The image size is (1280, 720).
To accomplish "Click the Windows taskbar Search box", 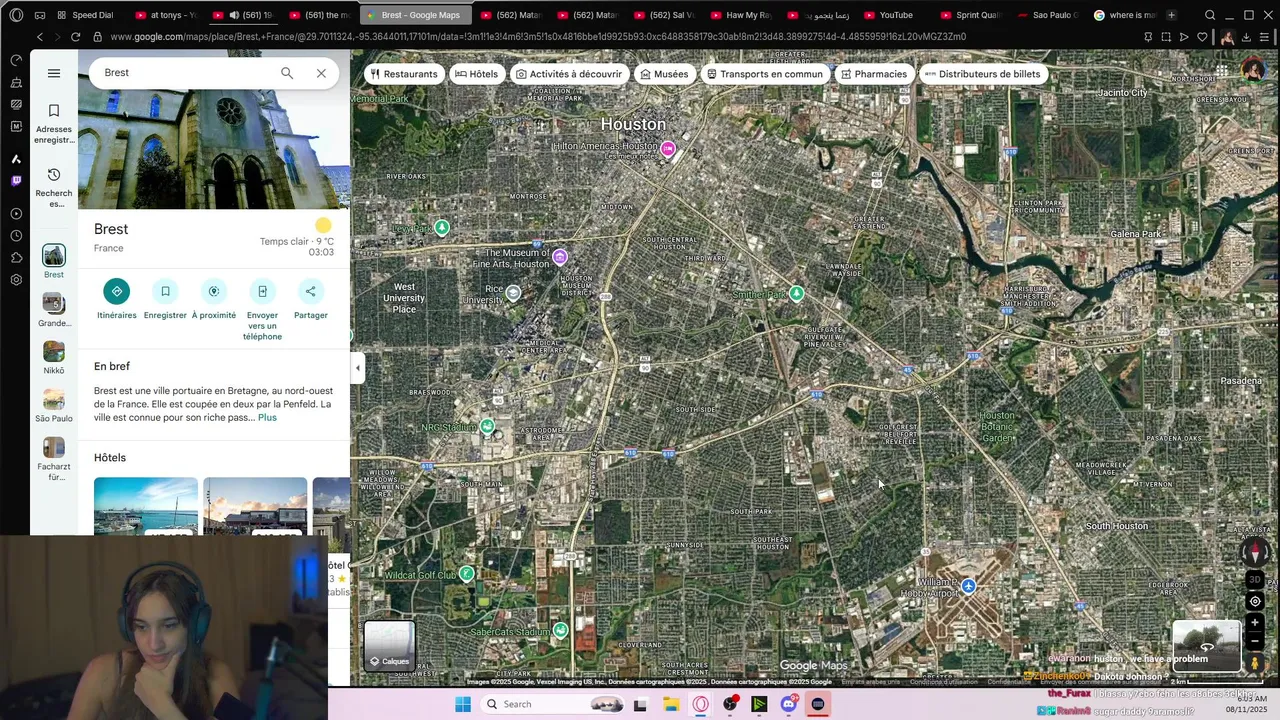I will pyautogui.click(x=553, y=704).
